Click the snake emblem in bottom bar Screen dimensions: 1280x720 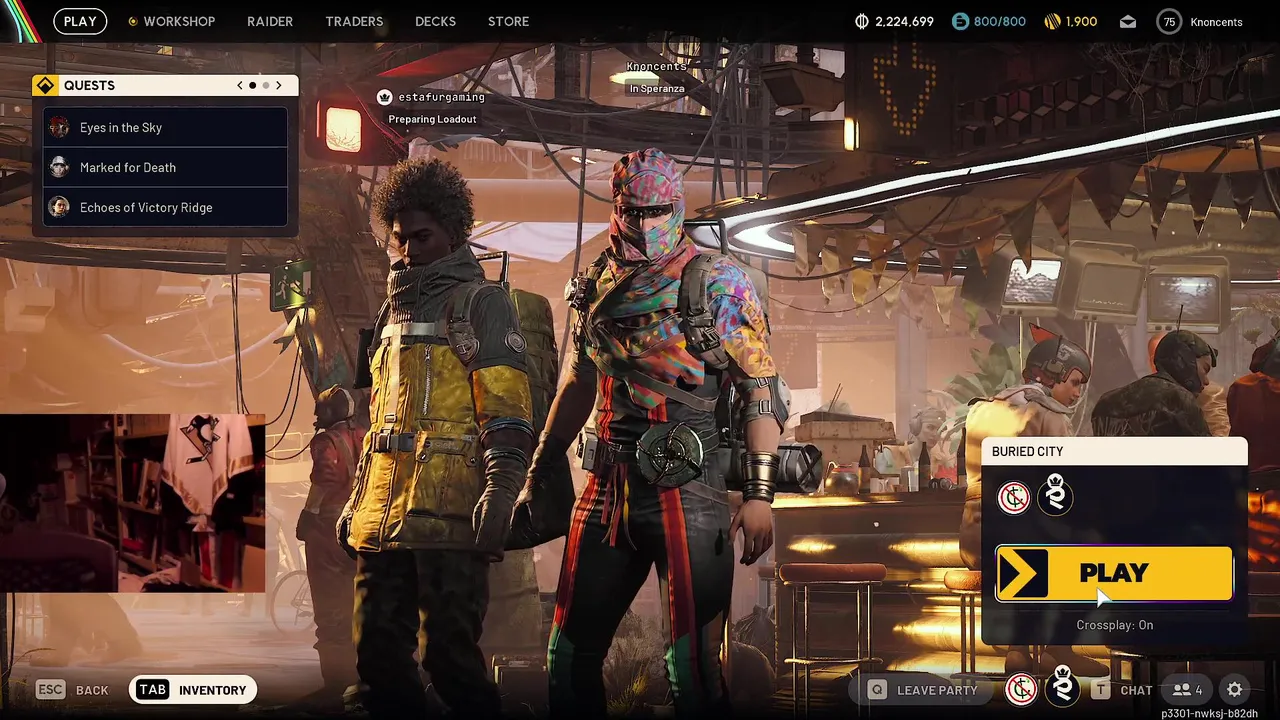(x=1062, y=686)
